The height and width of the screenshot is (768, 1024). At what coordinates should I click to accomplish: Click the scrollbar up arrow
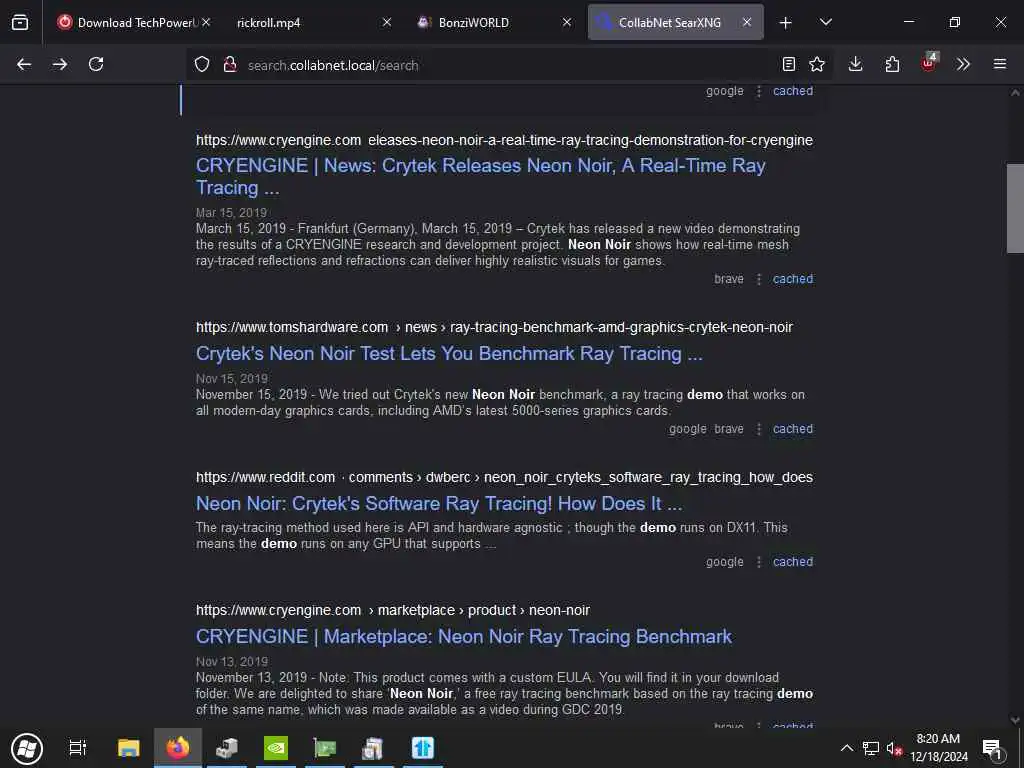1015,93
